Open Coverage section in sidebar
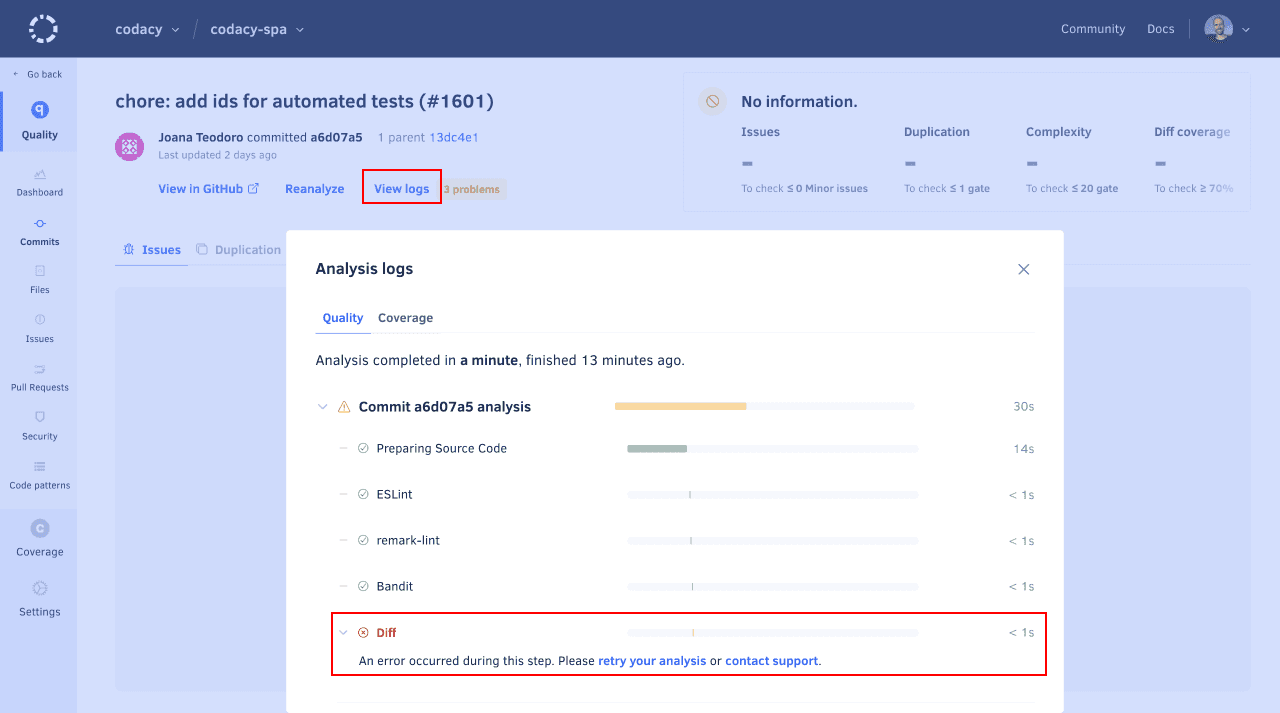Screen dimensions: 1280x713 (40, 538)
